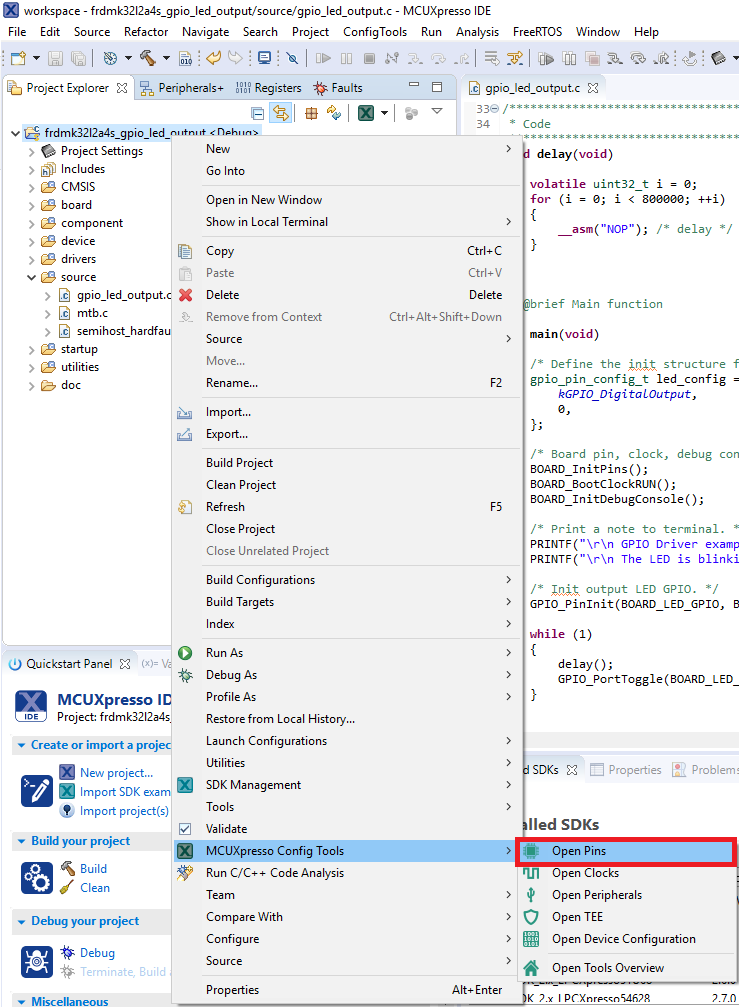This screenshot has width=739, height=1007.
Task: Open the ConfigTools menu in menu bar
Action: click(374, 32)
